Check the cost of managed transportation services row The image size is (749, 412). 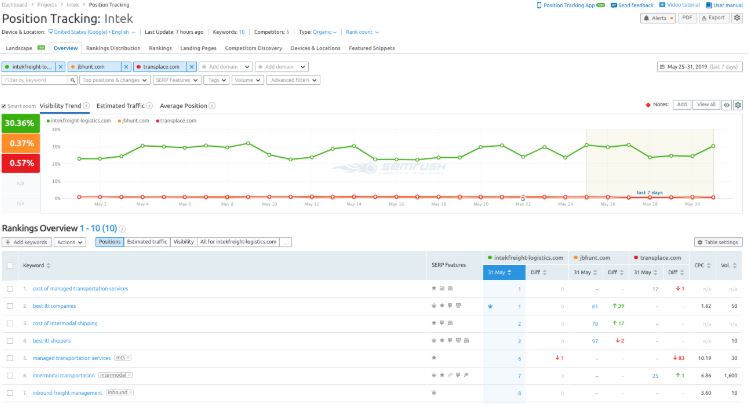tap(10, 289)
